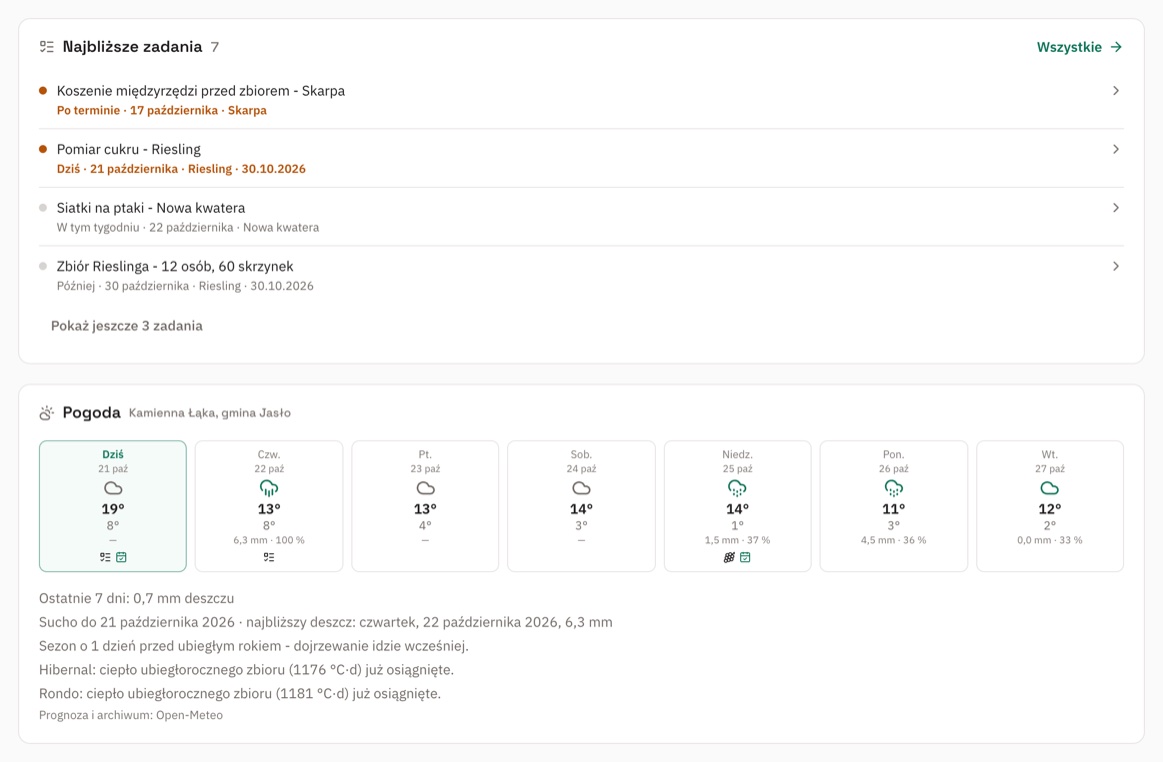Click the tasks icon in Thursday 22 paź card
1163x762 pixels.
[269, 557]
